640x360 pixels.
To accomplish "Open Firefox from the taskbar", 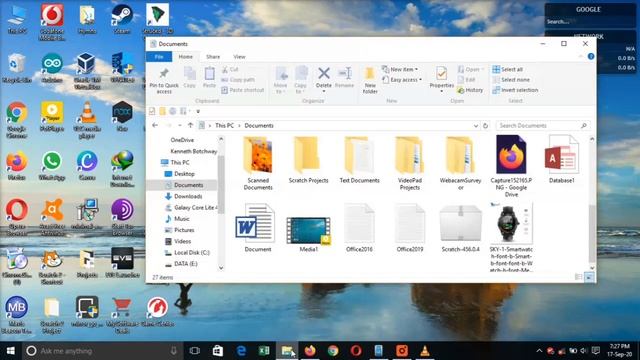I will [310, 351].
